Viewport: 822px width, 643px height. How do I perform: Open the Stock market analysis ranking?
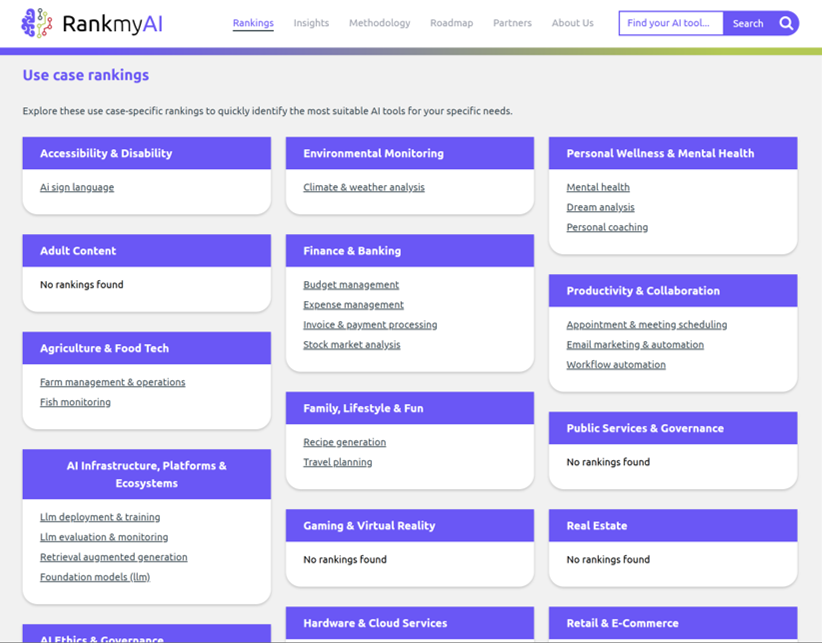coord(352,344)
